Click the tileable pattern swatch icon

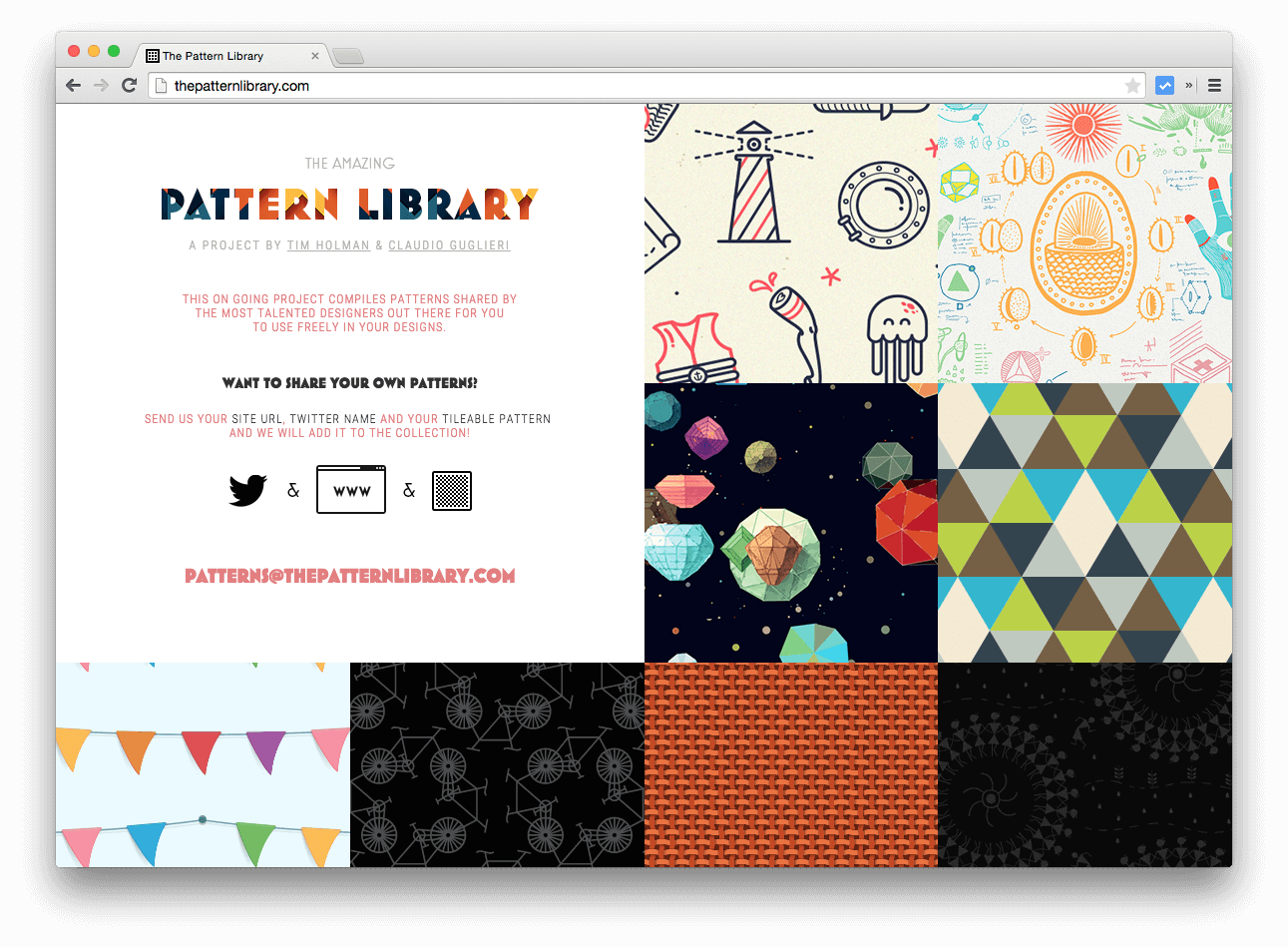click(x=452, y=490)
